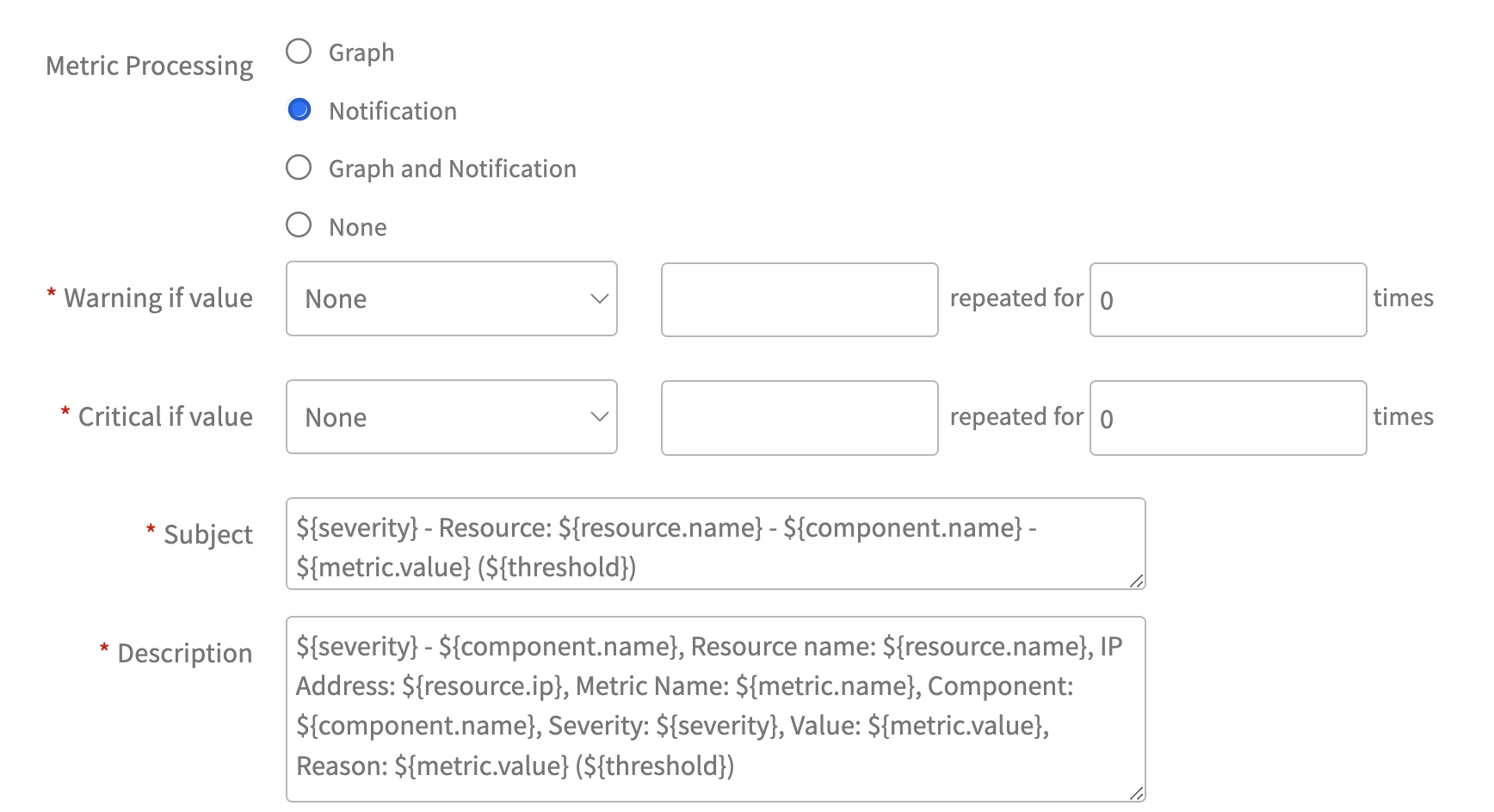Click the chevron on the Critical dropdown

(599, 417)
